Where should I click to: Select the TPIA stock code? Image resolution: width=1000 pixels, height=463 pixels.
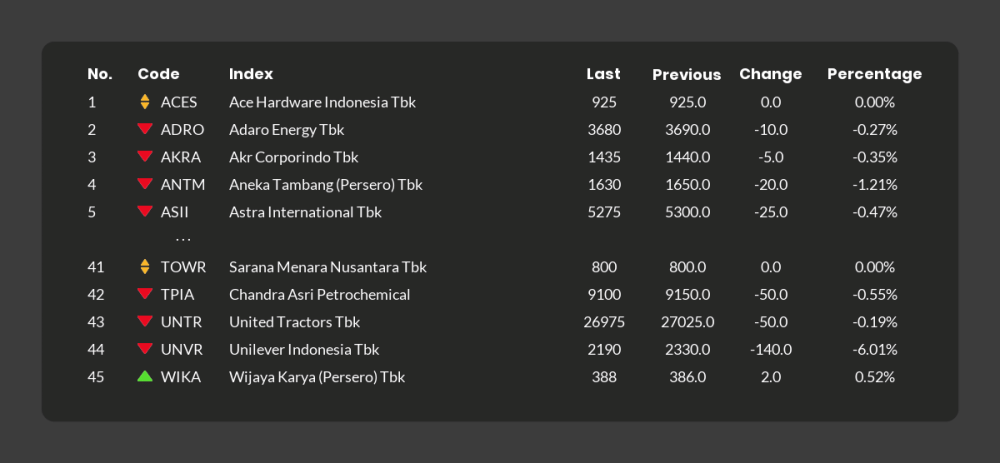click(178, 295)
